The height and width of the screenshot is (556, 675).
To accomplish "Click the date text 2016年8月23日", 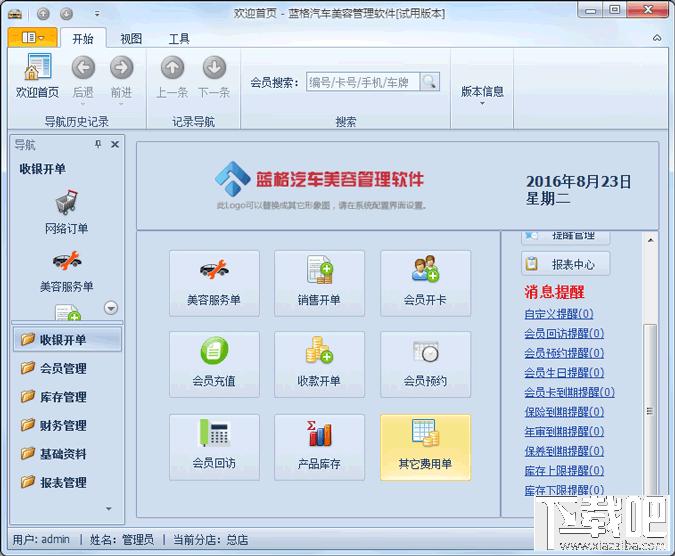I will click(x=578, y=181).
